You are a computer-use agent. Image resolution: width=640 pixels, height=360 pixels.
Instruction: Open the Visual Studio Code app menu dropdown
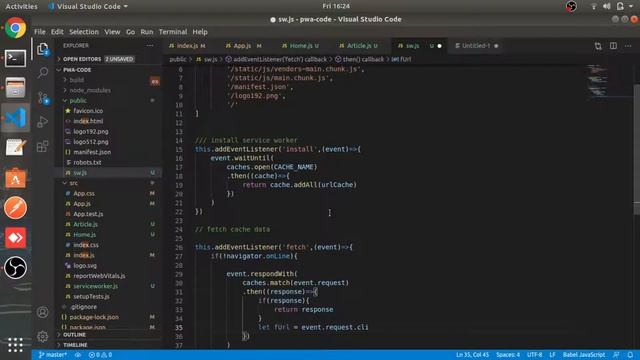pyautogui.click(x=88, y=7)
